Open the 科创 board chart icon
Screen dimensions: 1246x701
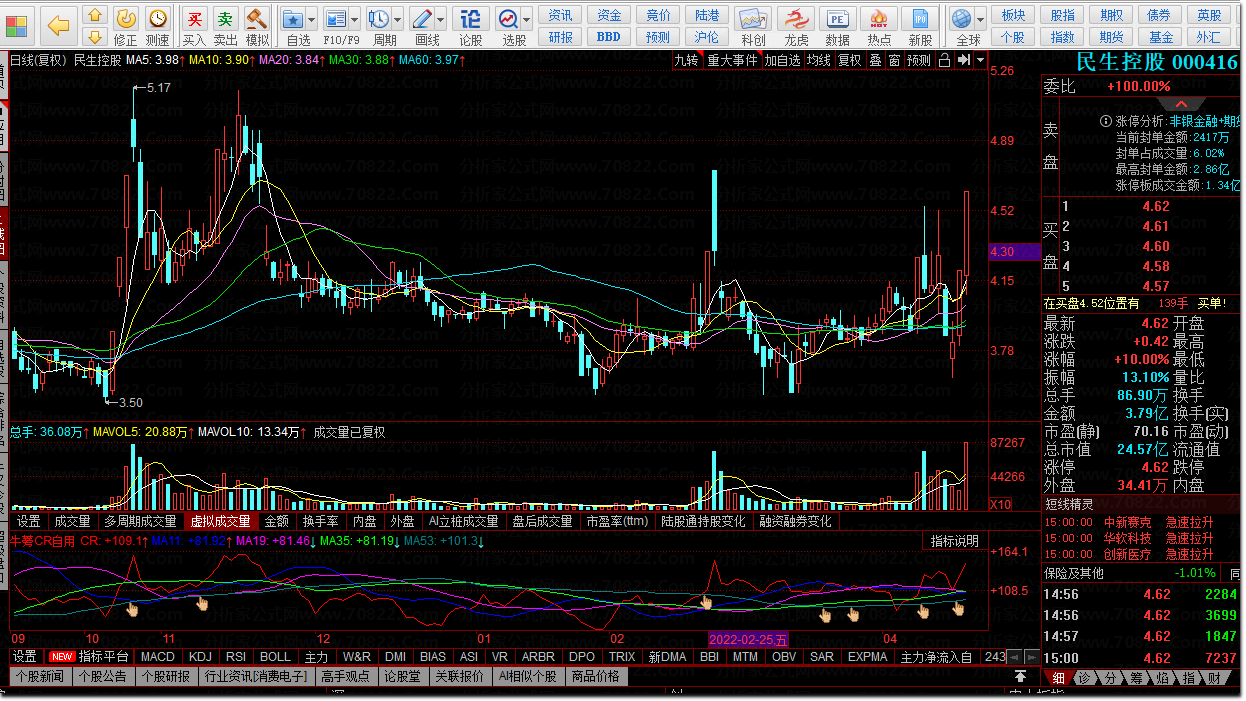pos(754,26)
